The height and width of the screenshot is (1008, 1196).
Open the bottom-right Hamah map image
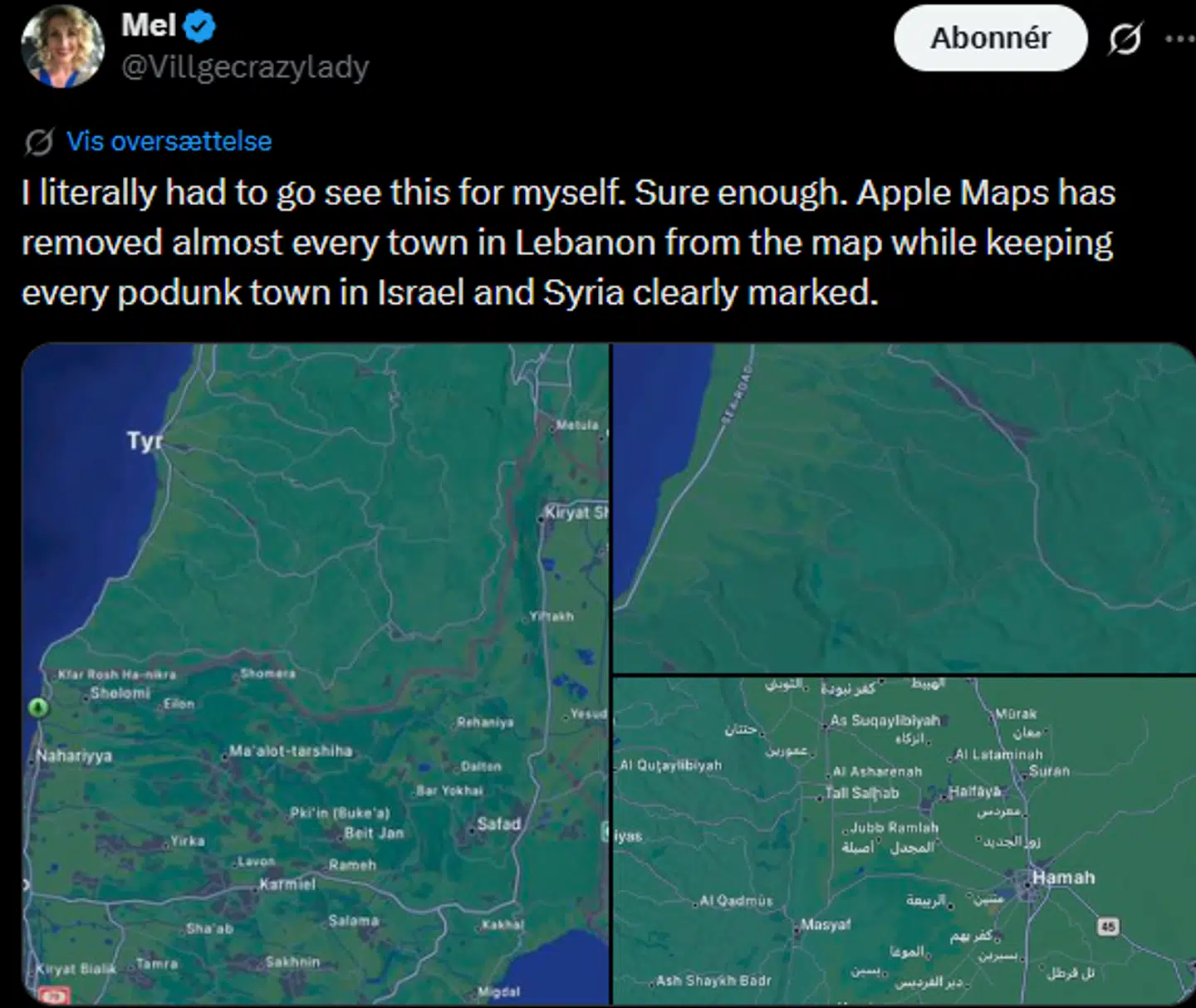pos(904,839)
